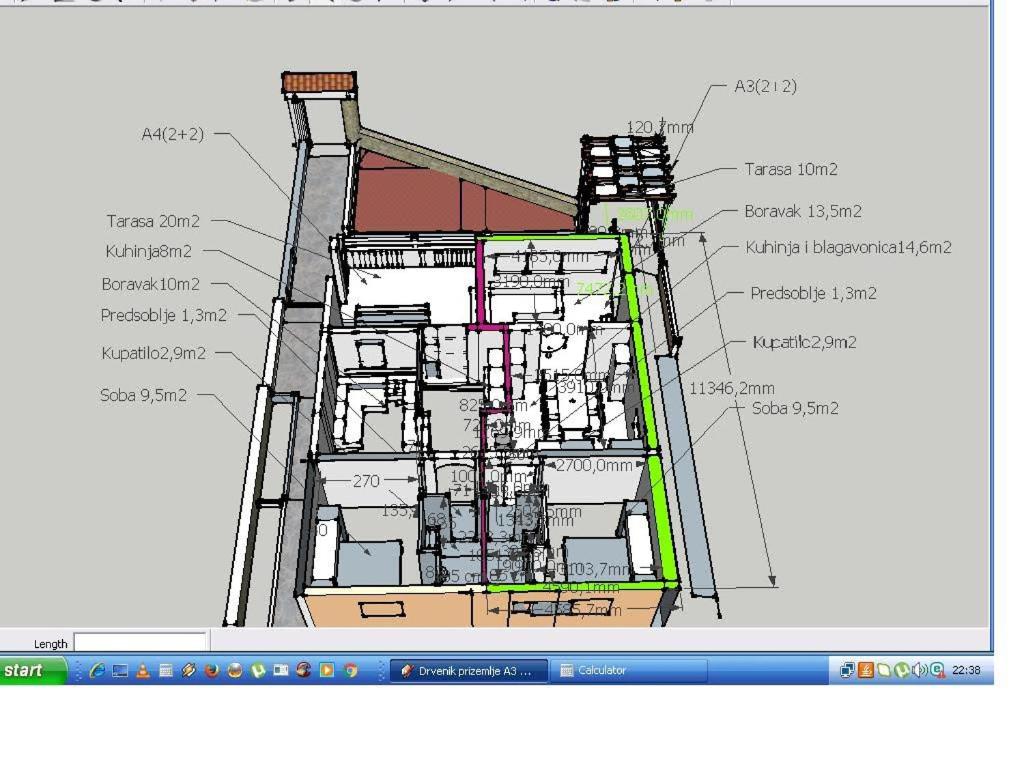The image size is (1024, 768).
Task: Launch Internet Explorer from Quick Launch
Action: (97, 670)
